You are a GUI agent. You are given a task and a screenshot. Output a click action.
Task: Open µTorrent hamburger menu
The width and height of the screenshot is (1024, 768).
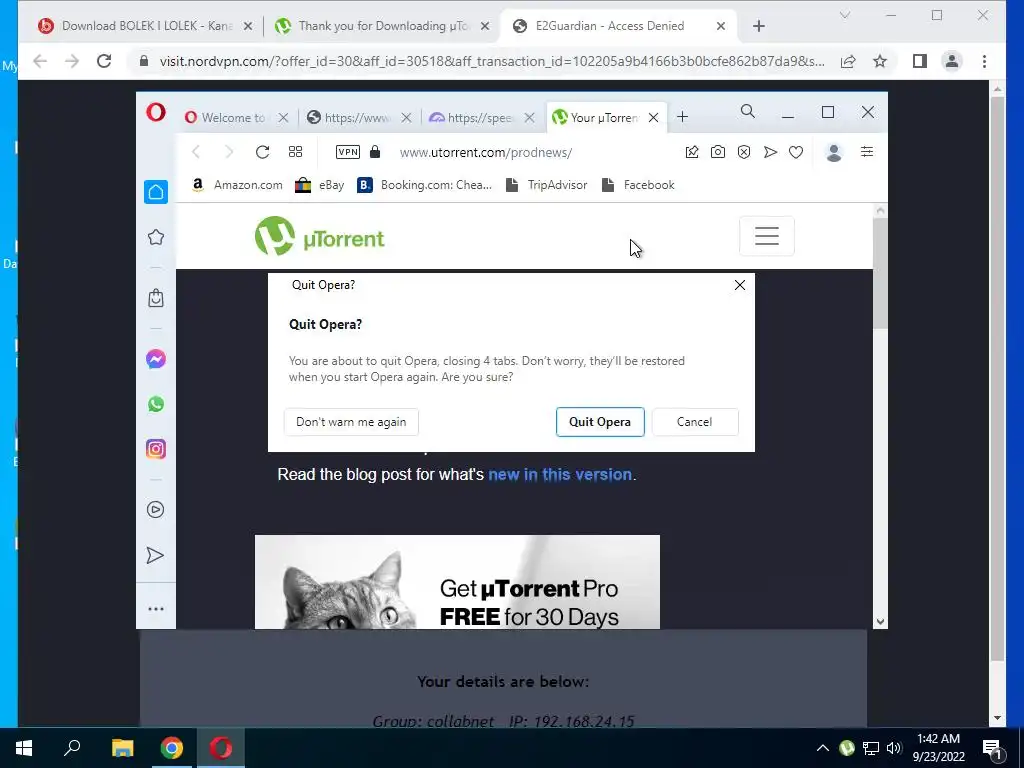[767, 236]
